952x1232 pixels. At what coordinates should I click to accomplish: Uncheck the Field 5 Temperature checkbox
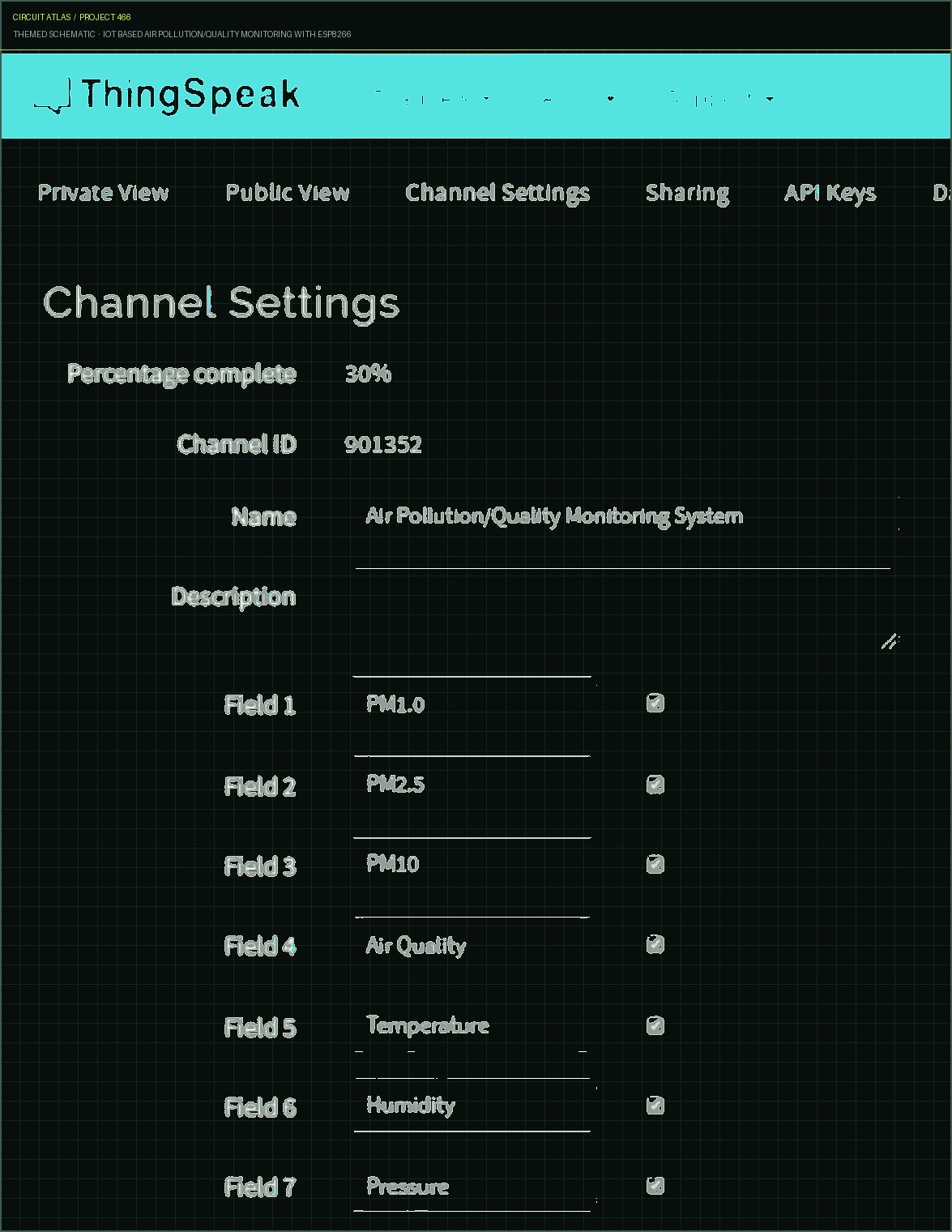pos(655,1026)
